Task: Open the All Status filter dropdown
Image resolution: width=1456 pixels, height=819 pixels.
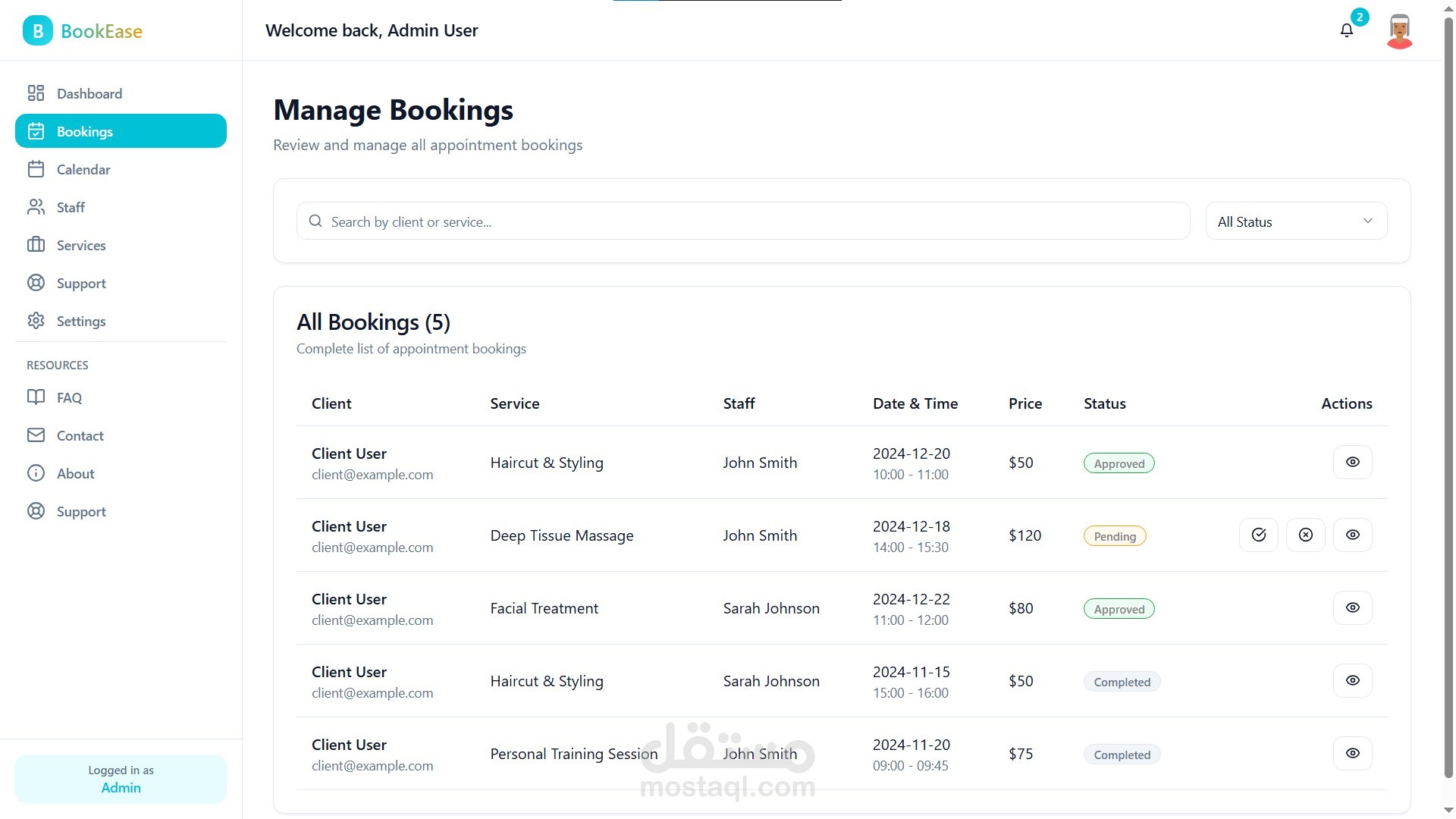Action: click(1295, 221)
